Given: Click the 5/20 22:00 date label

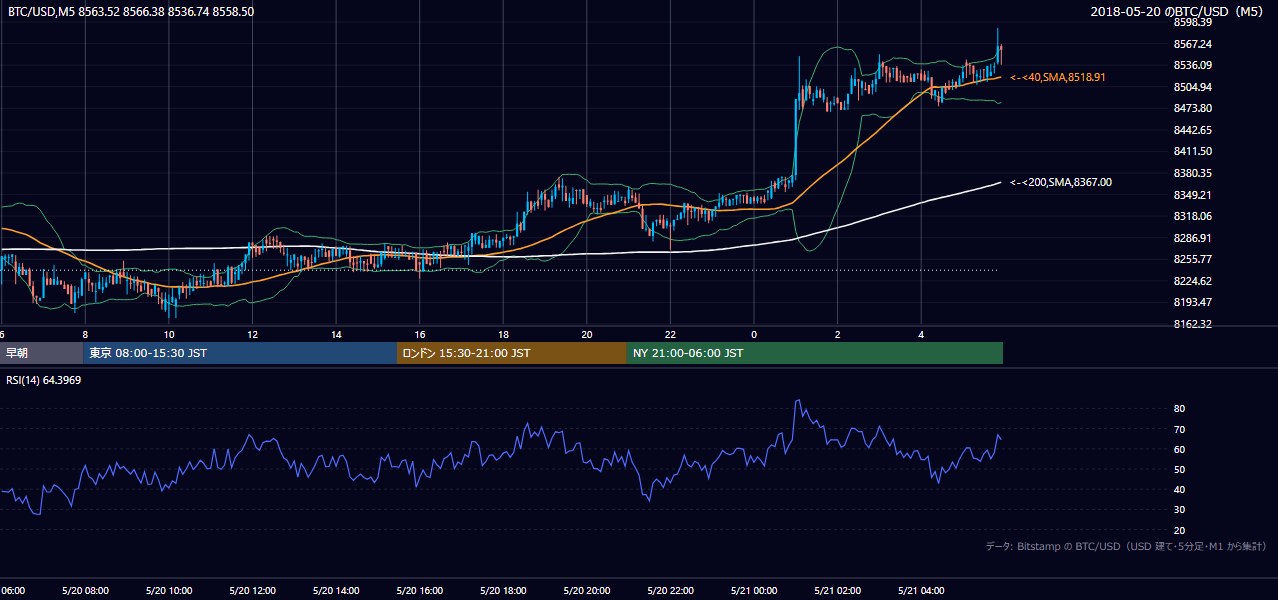Looking at the screenshot, I should click(670, 590).
